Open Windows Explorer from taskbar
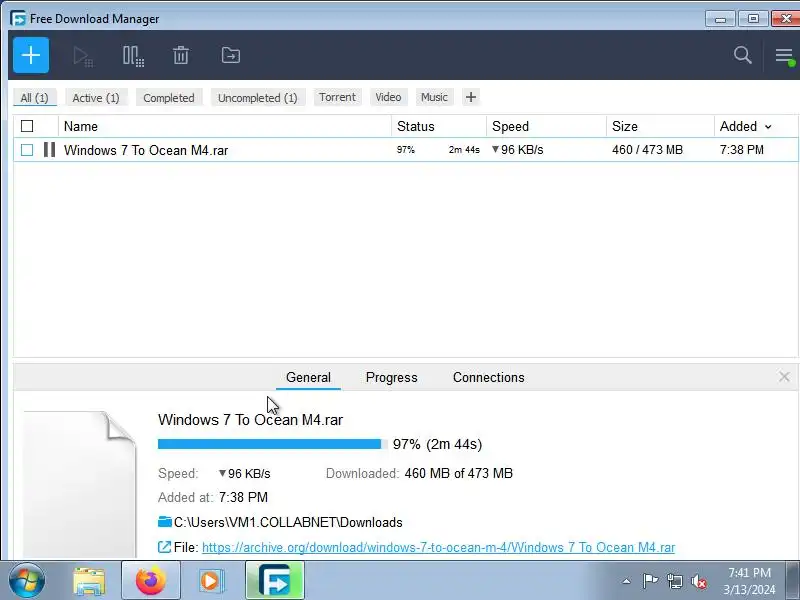This screenshot has height=600, width=800. point(89,581)
